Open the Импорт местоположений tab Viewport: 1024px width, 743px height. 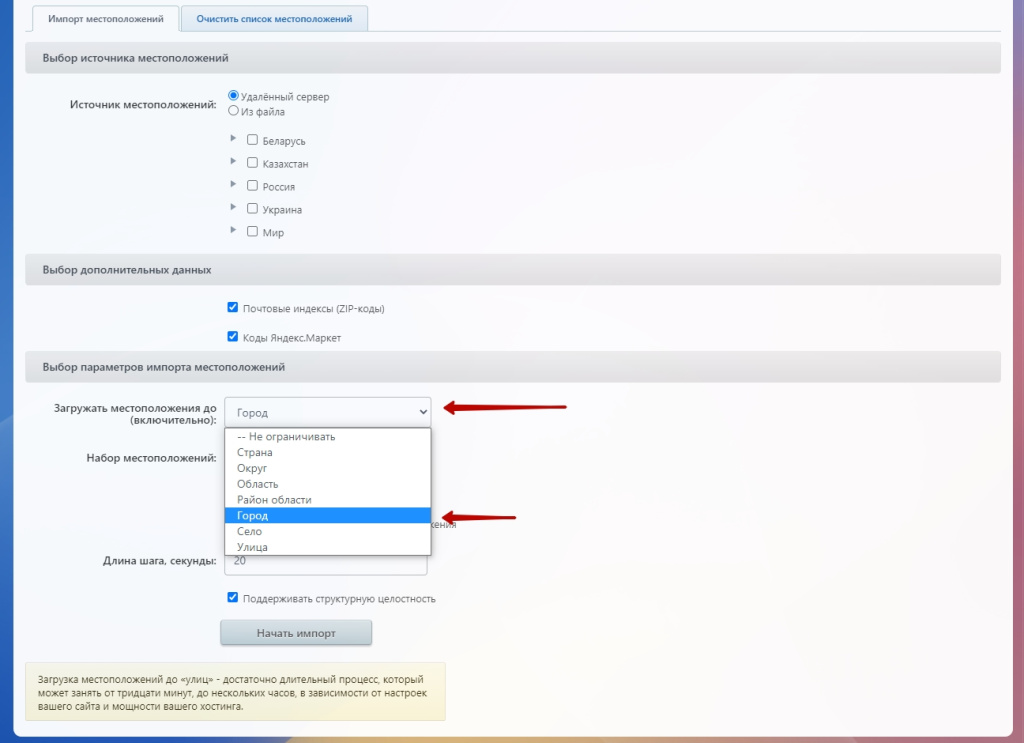point(106,19)
